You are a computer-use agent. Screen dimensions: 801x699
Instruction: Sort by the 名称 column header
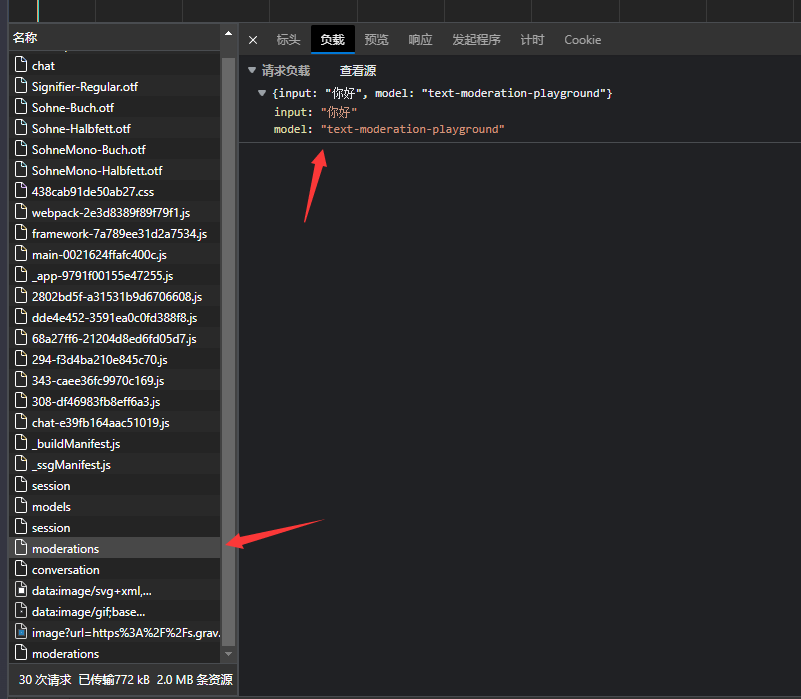click(115, 37)
